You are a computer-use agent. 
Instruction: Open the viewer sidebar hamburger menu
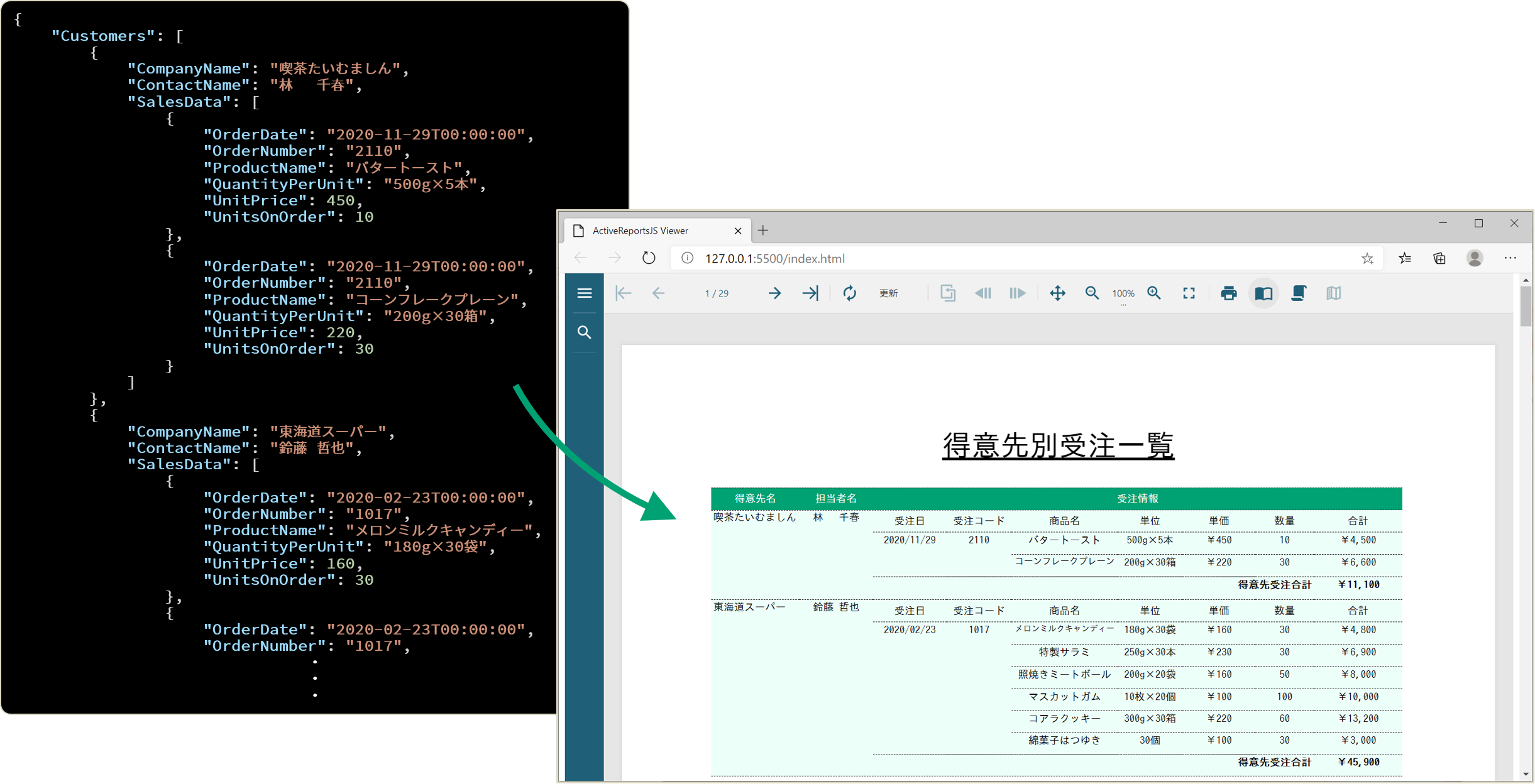click(x=584, y=293)
